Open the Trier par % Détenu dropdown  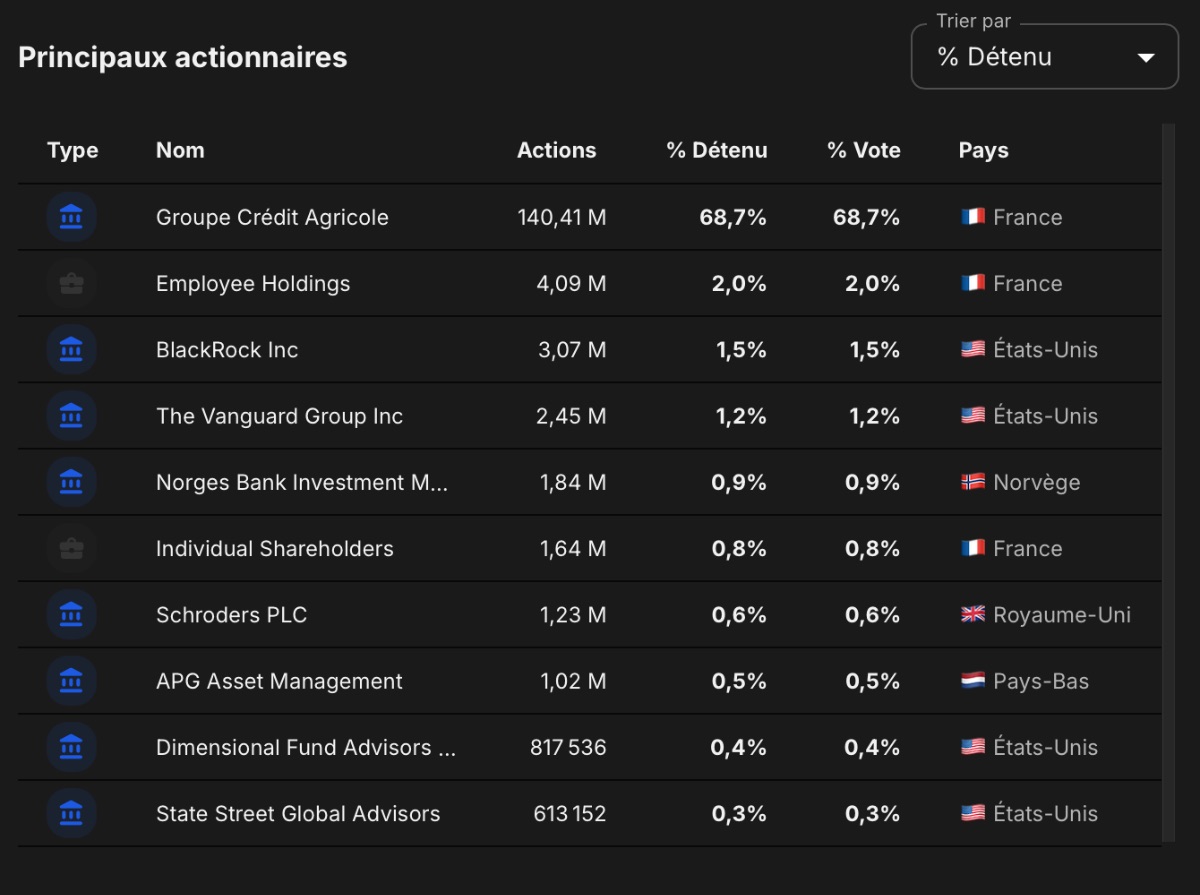point(1045,57)
